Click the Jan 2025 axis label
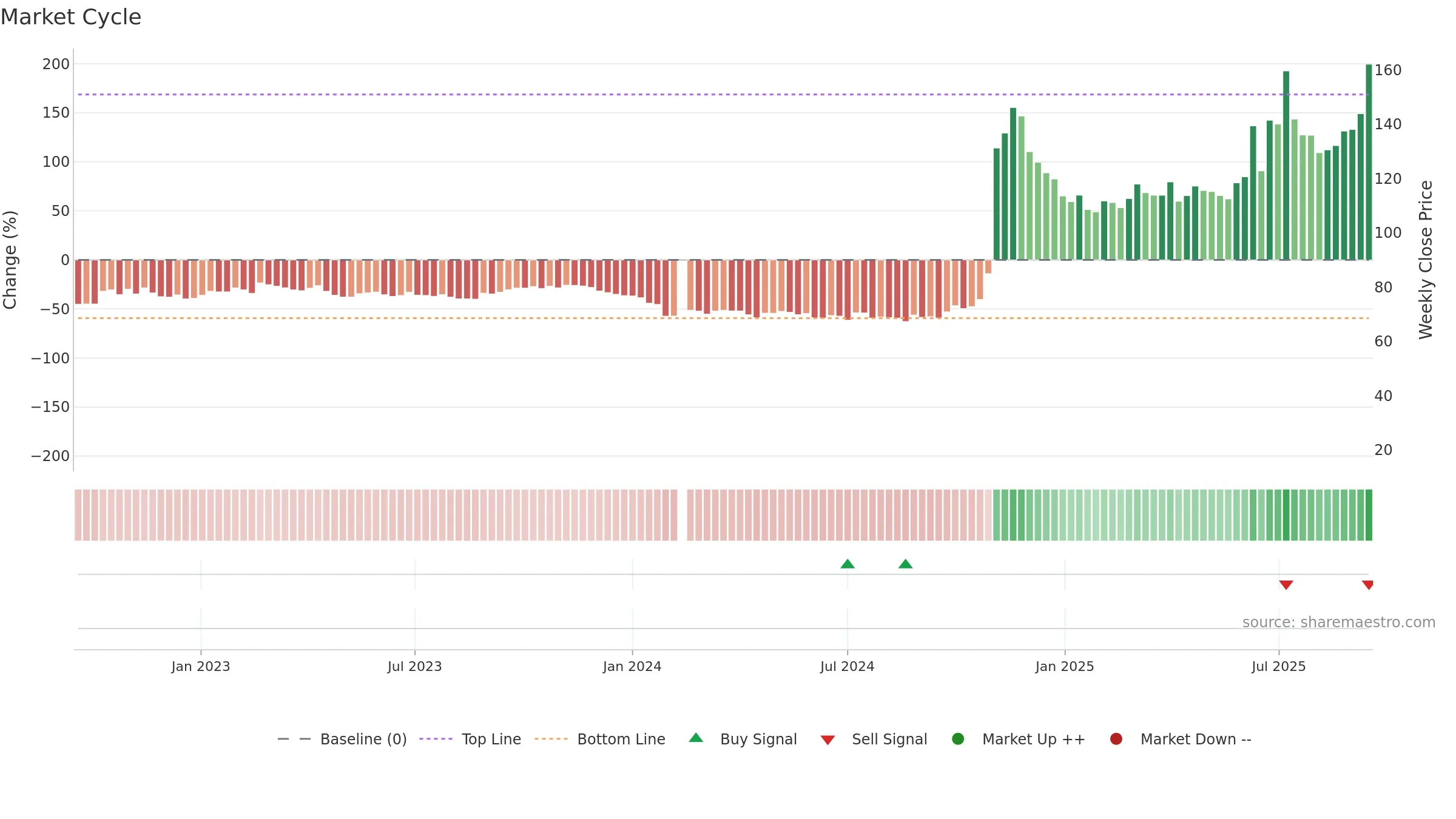Viewport: 1456px width, 819px height. click(x=1065, y=667)
